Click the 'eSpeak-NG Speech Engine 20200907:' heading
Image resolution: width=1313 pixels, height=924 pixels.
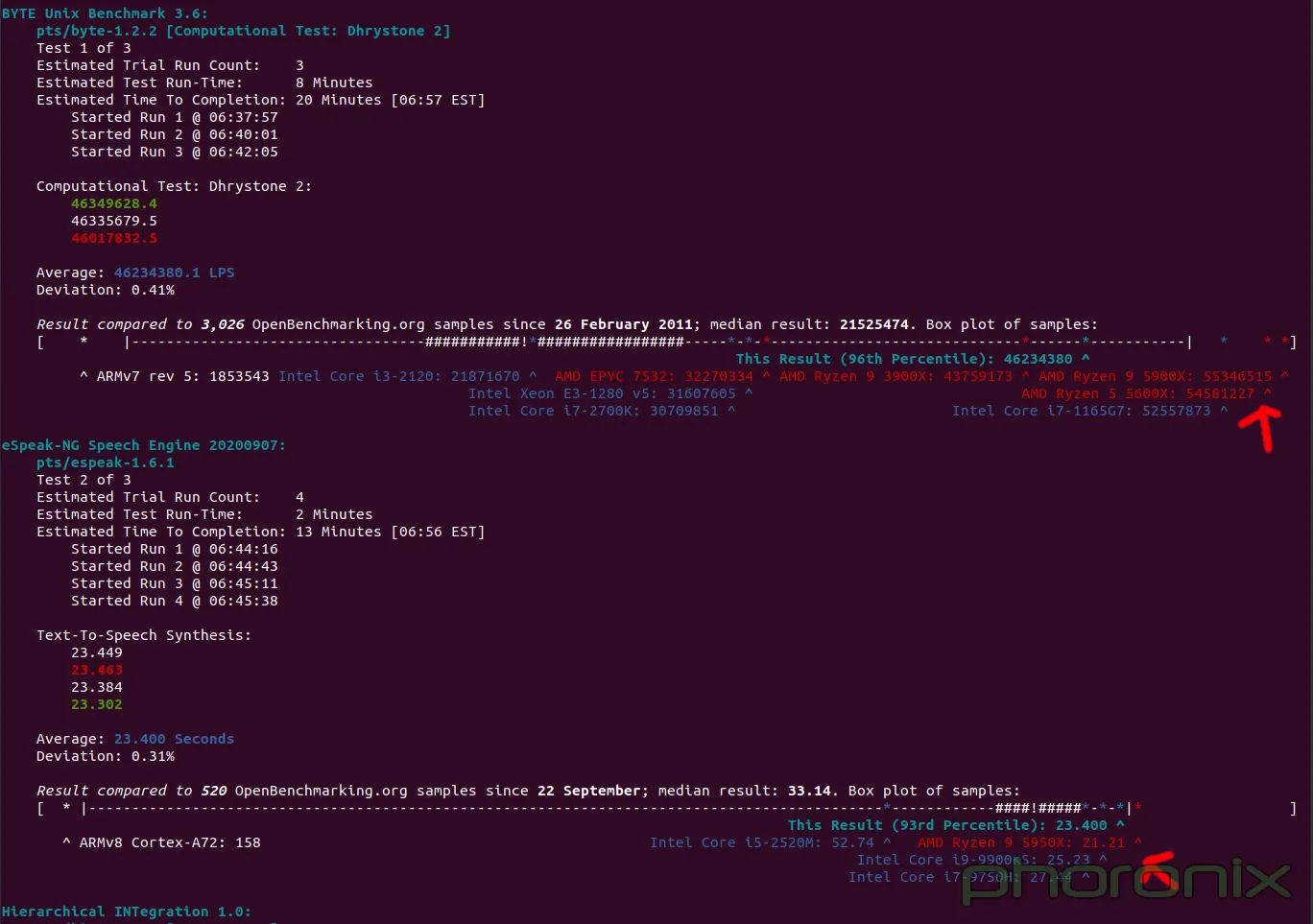144,445
